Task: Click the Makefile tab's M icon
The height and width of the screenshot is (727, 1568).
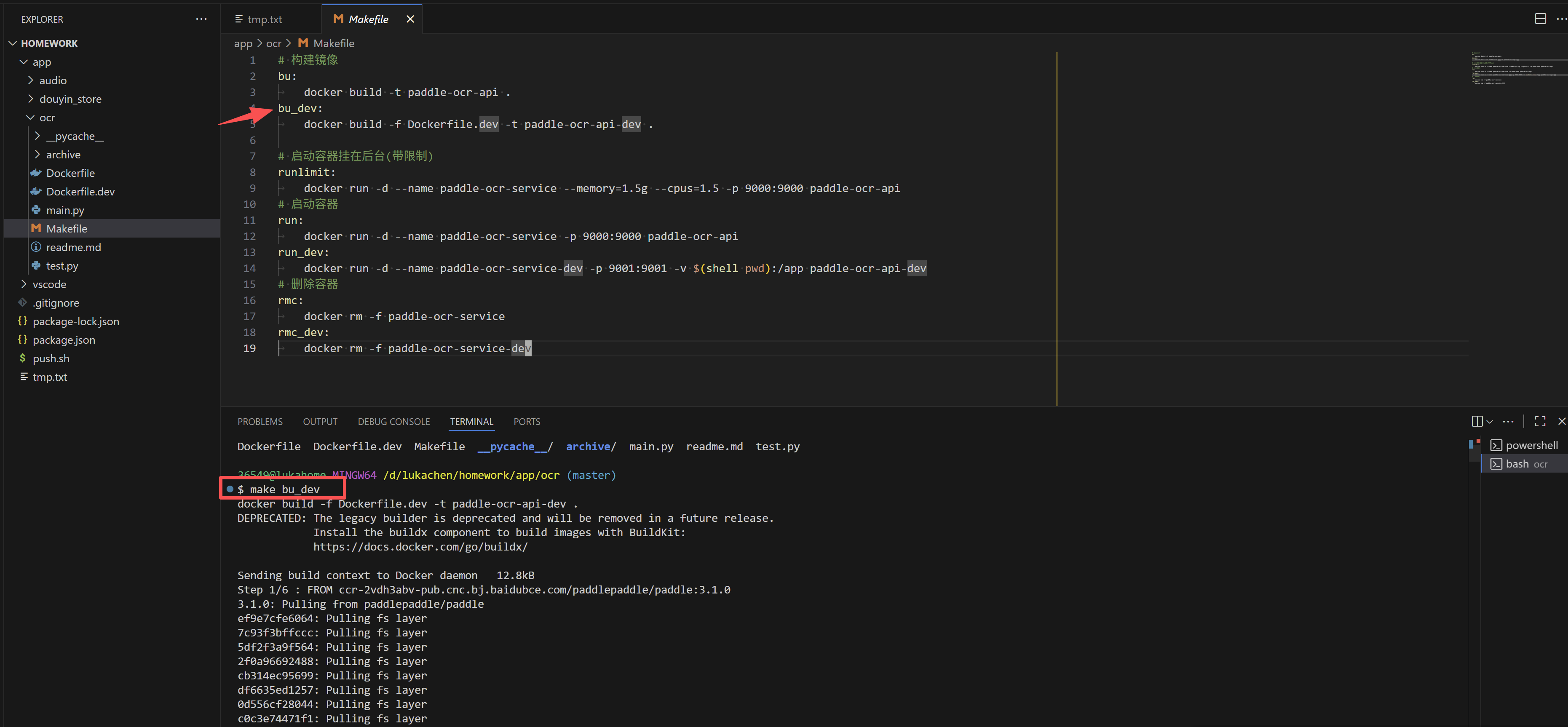Action: pyautogui.click(x=338, y=19)
